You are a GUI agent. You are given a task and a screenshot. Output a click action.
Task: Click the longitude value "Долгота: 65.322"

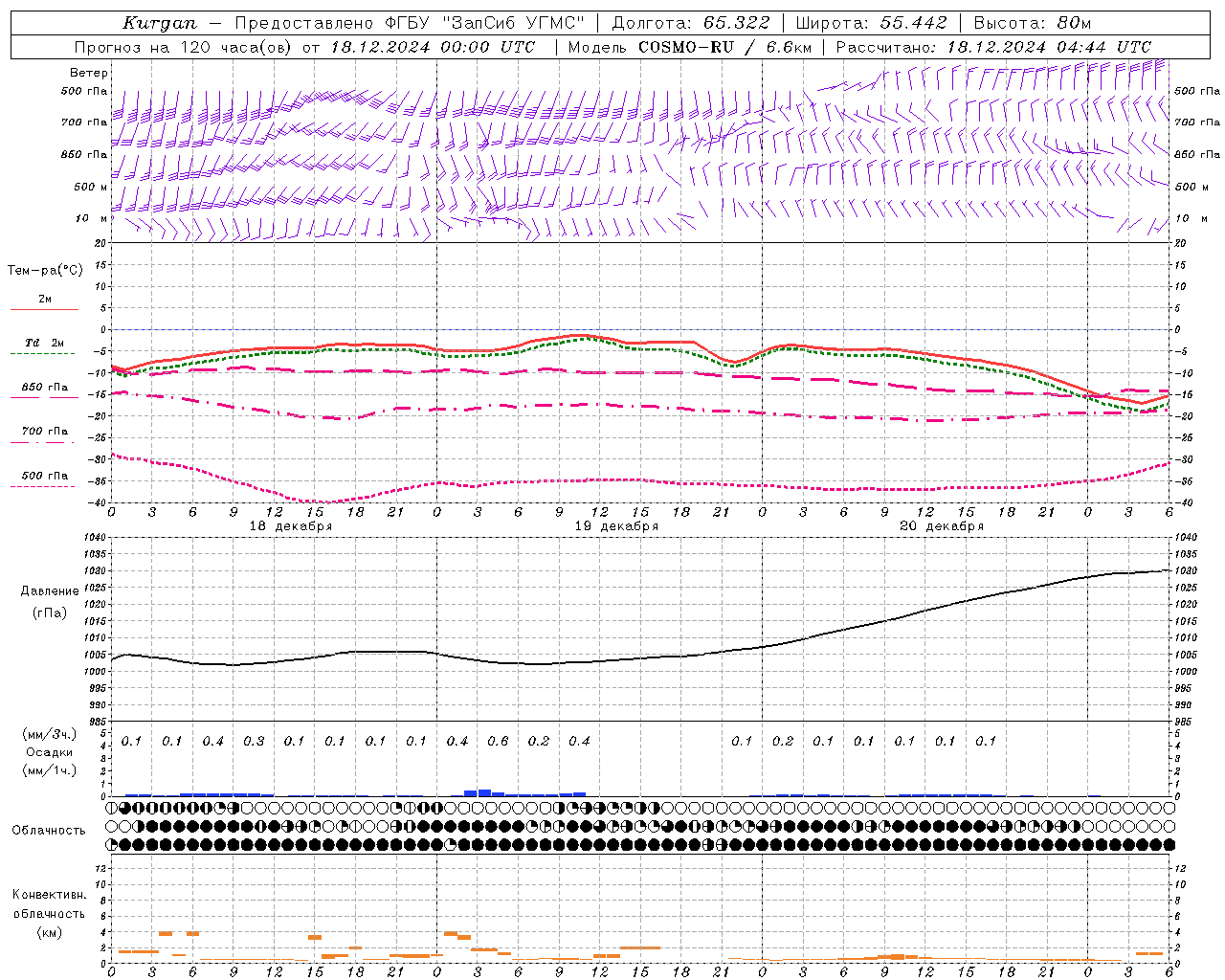(x=690, y=23)
